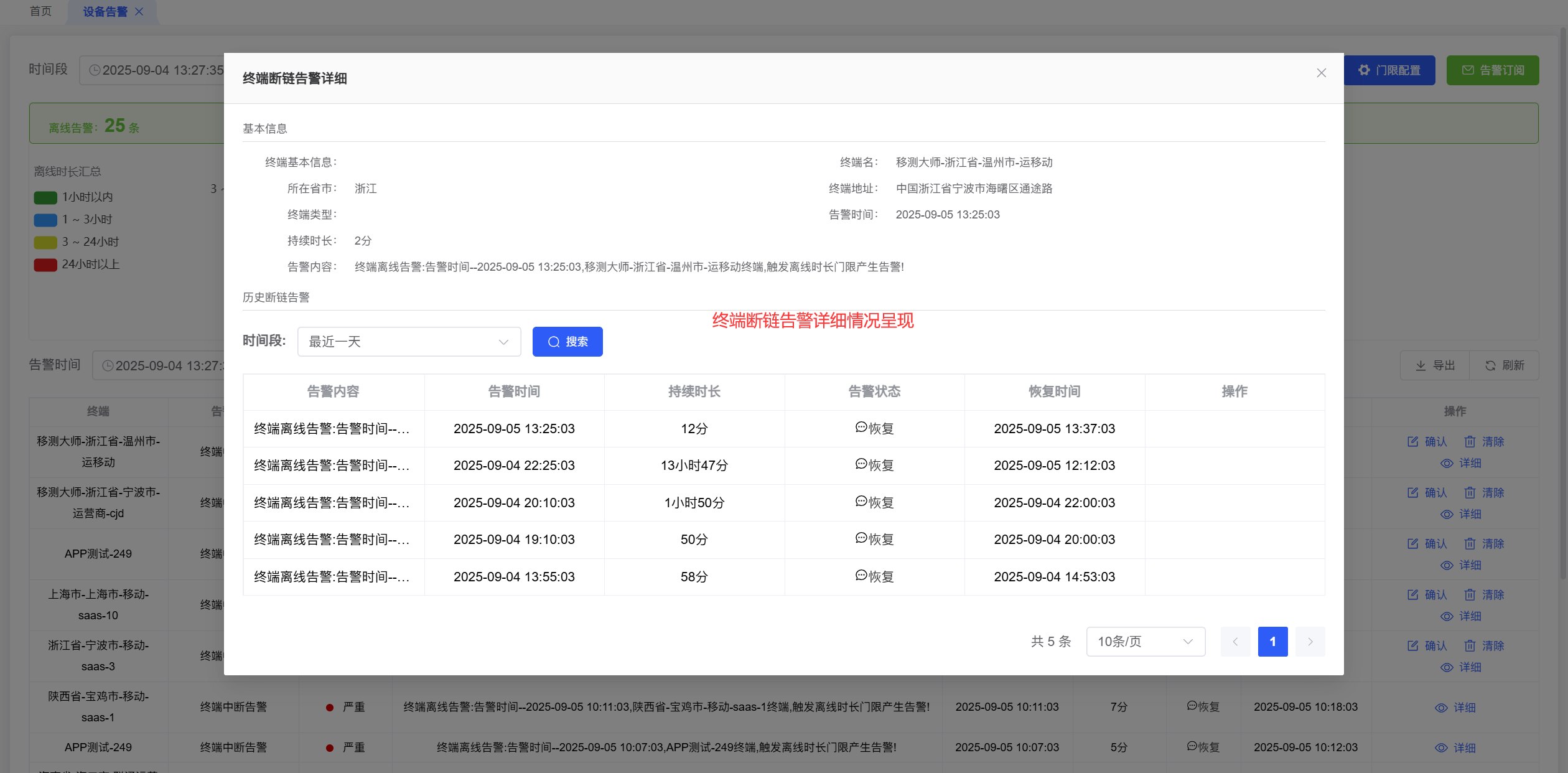Select page 1 in pagination
This screenshot has height=773, width=1568.
pyautogui.click(x=1272, y=641)
